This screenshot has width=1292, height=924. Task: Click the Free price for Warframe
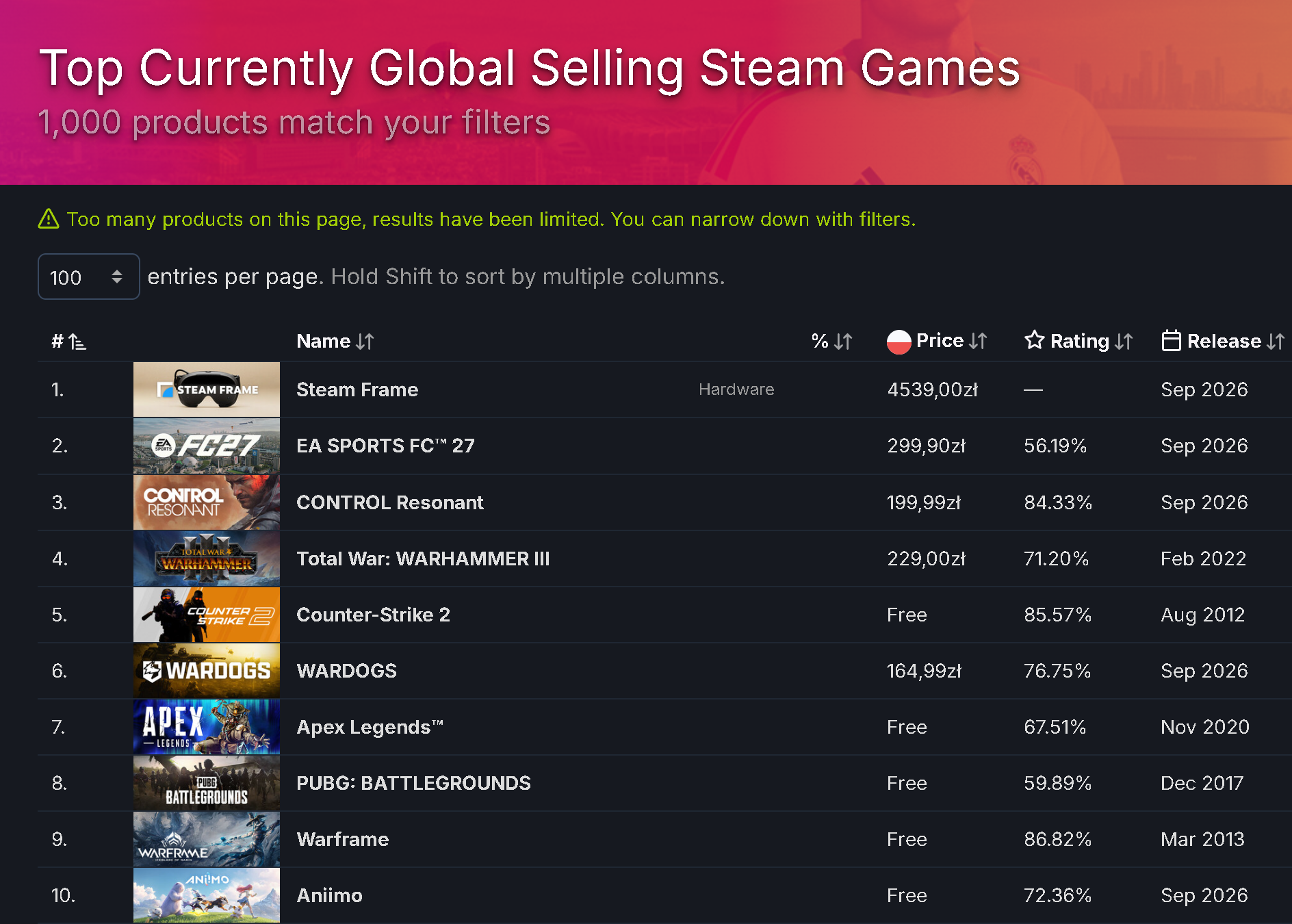coord(907,839)
